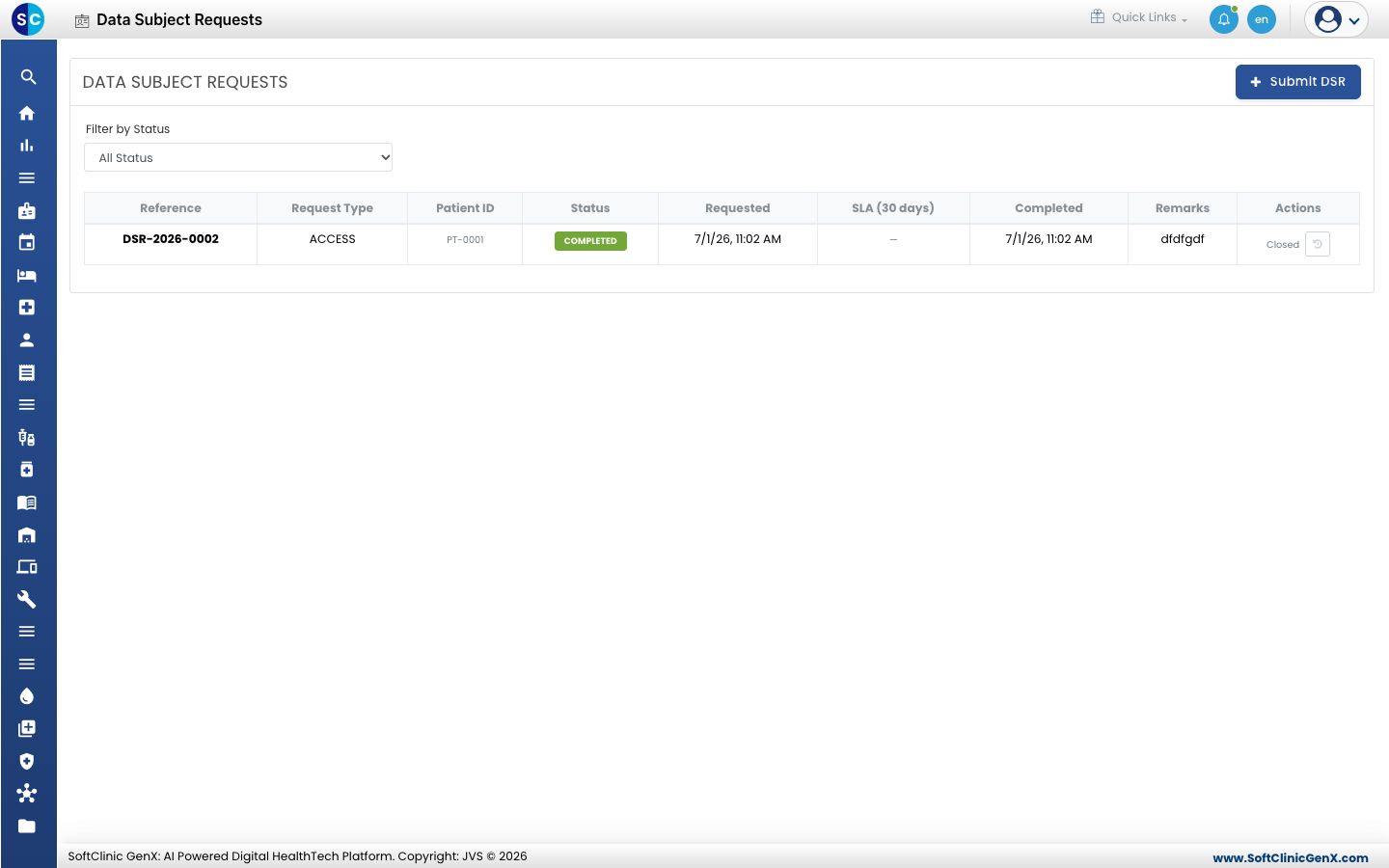This screenshot has height=868, width=1389.
Task: Open the Filter by Status dropdown
Action: pyautogui.click(x=238, y=157)
